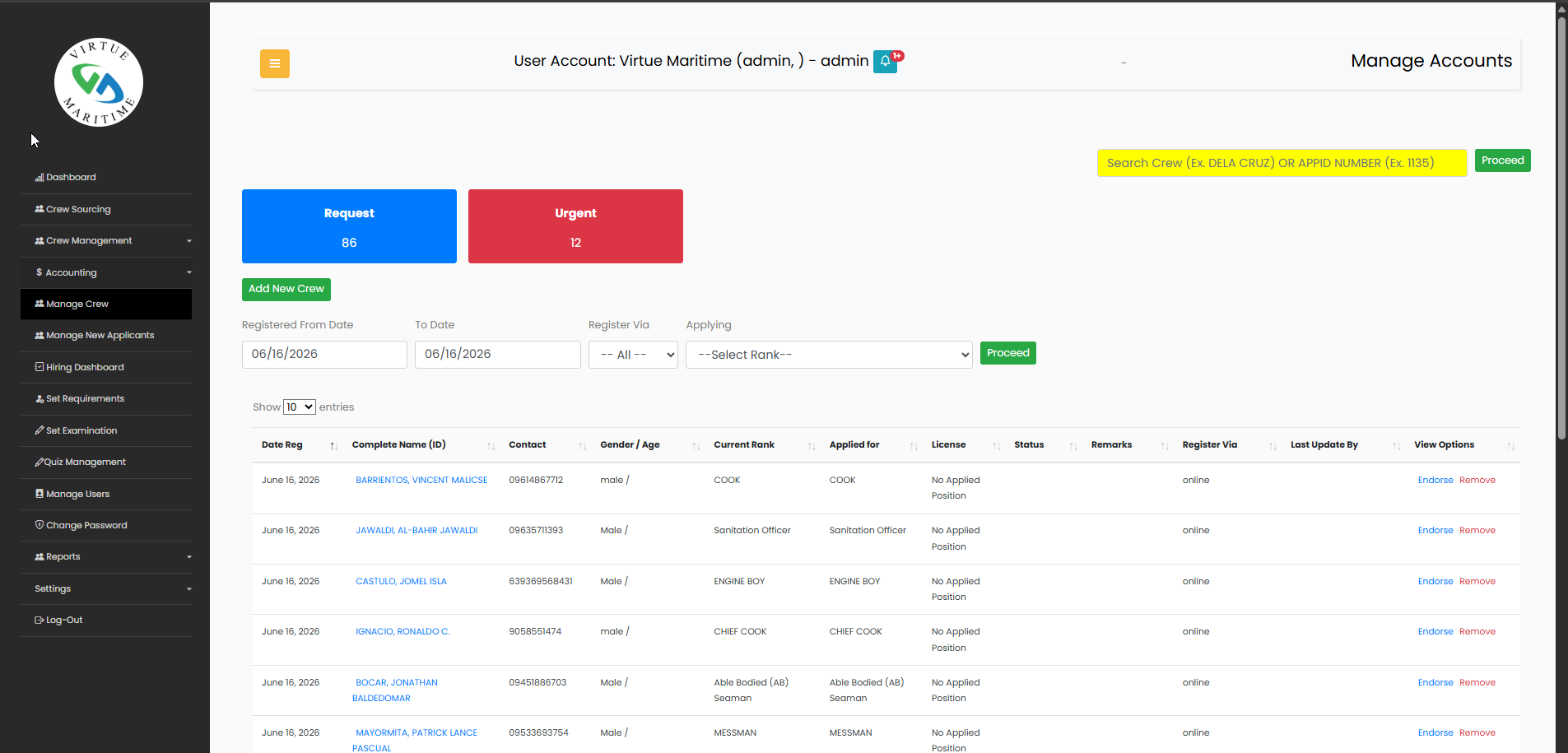The height and width of the screenshot is (753, 1568).
Task: Remove CASTULO, JOMEL ISLA
Action: [1477, 581]
